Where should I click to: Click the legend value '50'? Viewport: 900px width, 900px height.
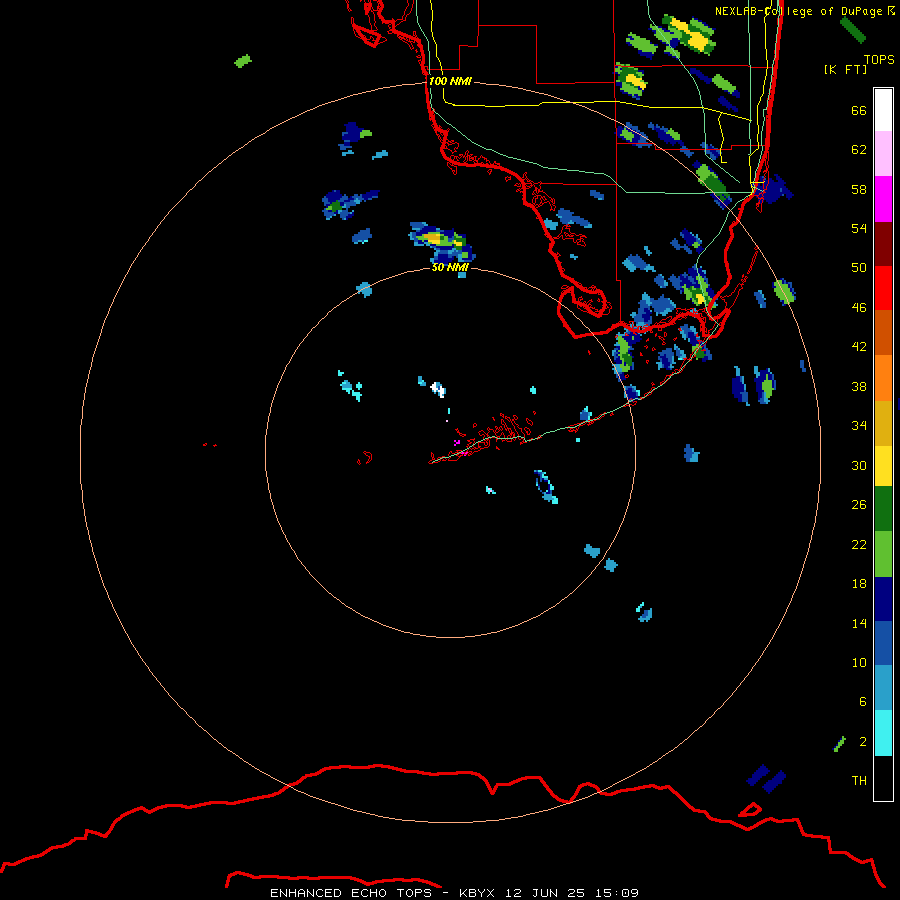point(859,267)
